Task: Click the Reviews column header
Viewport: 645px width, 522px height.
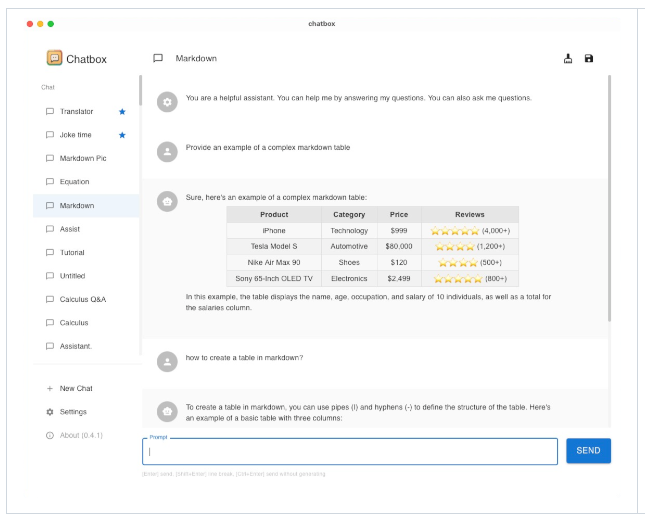Action: tap(470, 215)
